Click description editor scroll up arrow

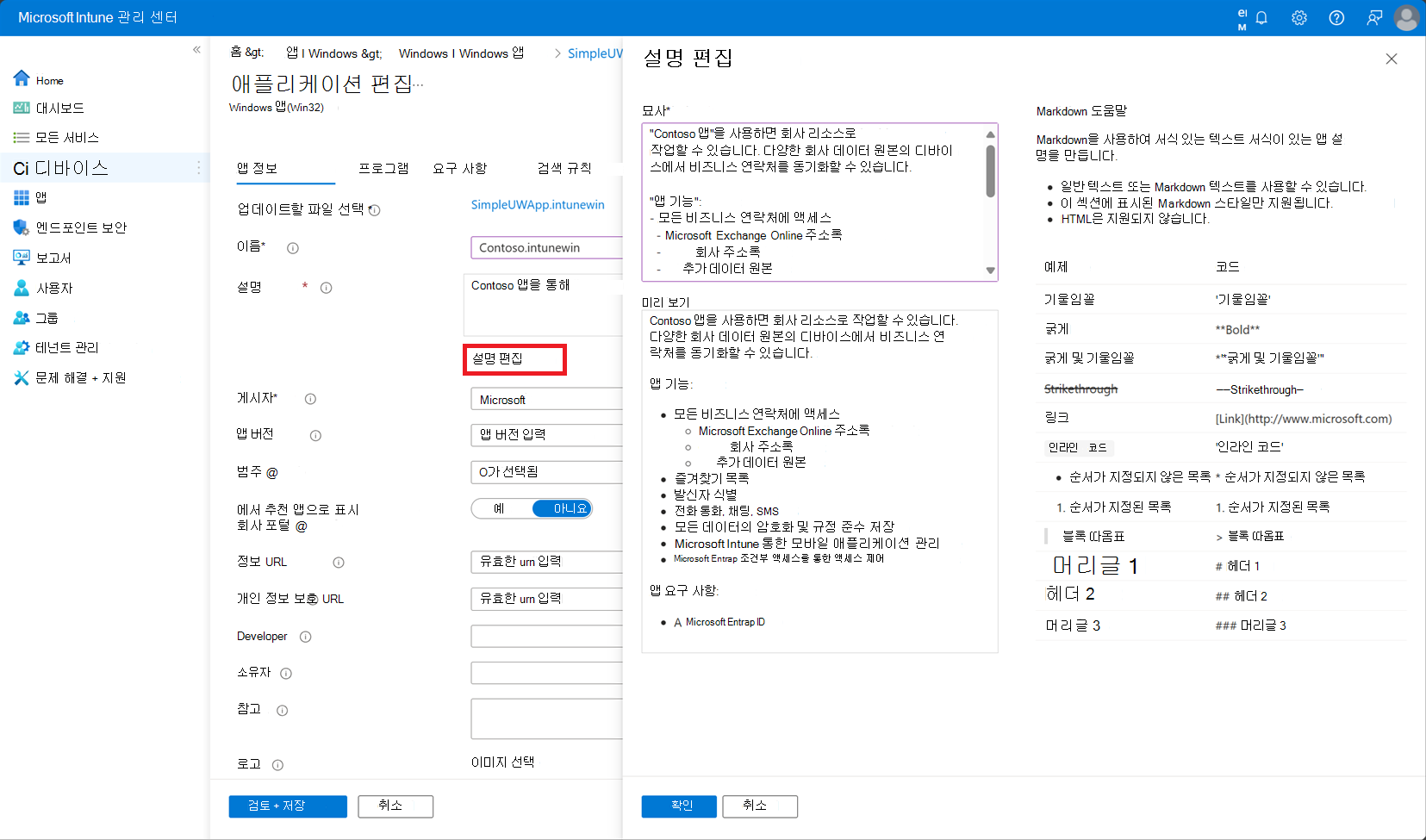click(x=991, y=134)
